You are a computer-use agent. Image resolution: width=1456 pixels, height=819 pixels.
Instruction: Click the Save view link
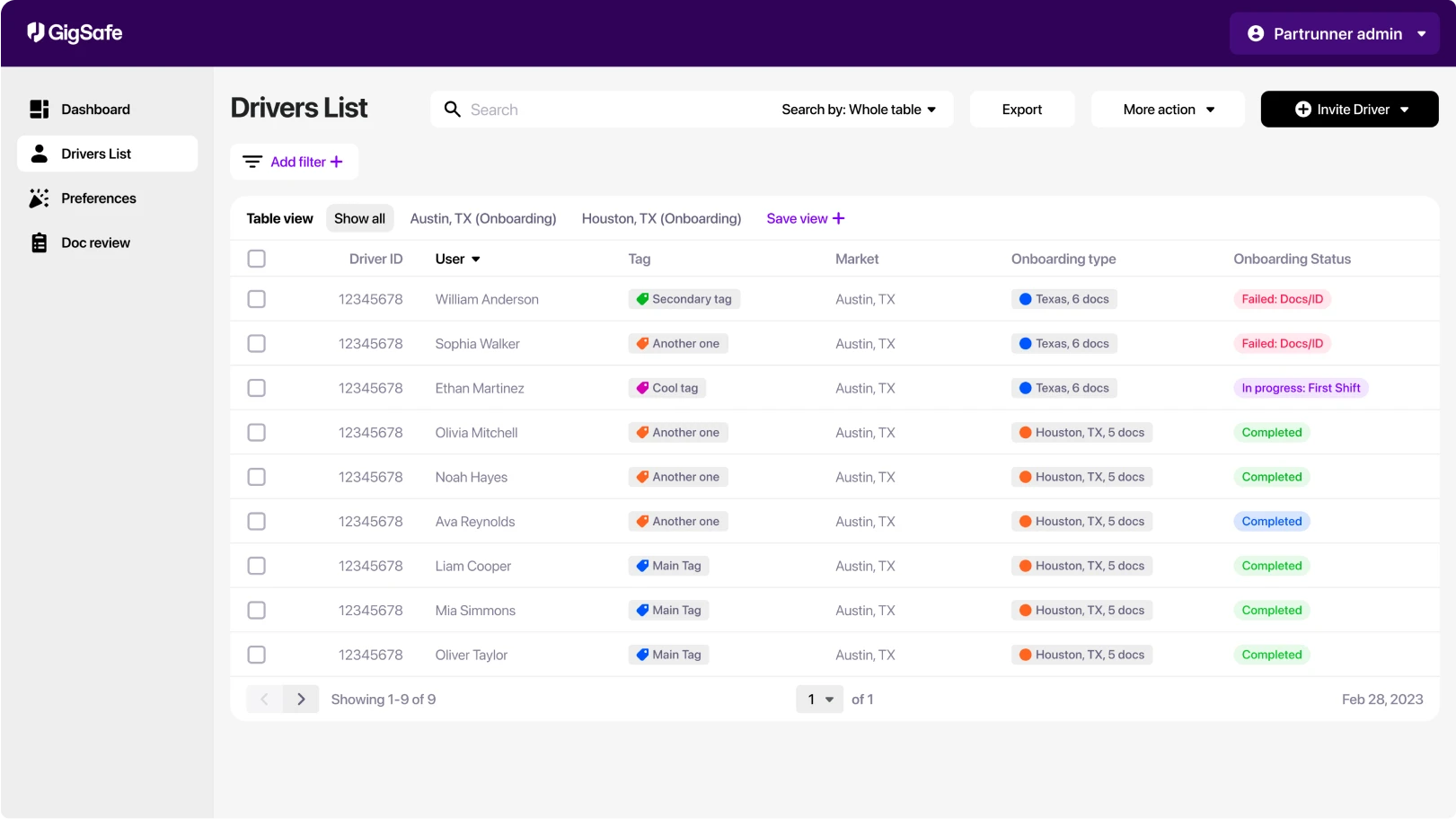tap(804, 218)
